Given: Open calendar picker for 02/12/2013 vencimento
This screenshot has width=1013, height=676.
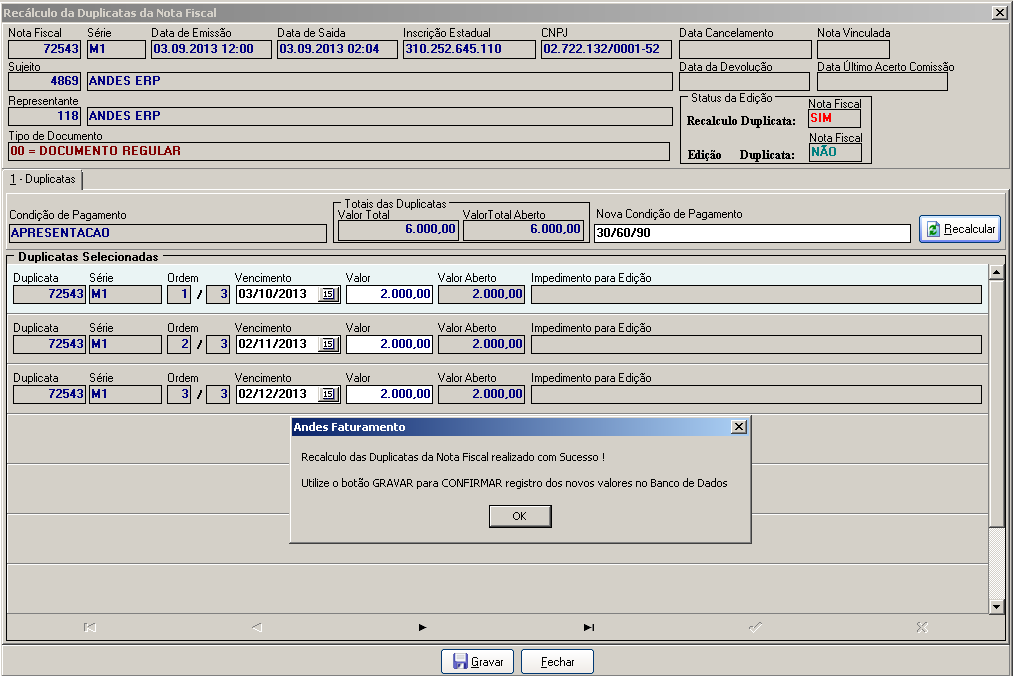Looking at the screenshot, I should tap(328, 394).
